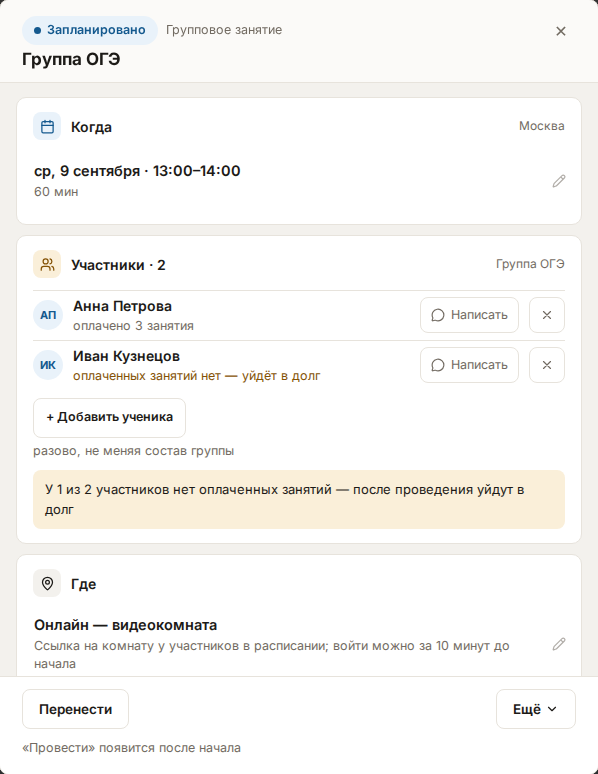
Task: Click the calendar icon beside Когда
Action: coord(47,126)
